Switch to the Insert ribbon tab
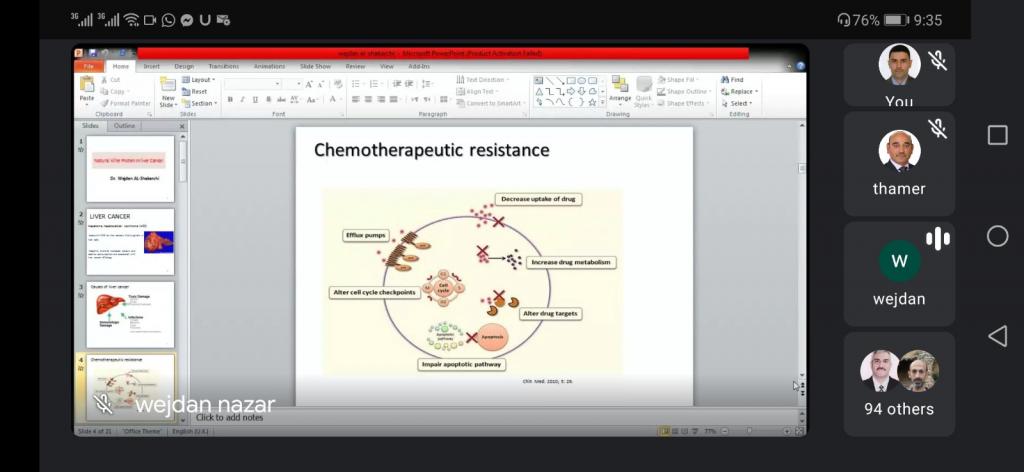Viewport: 1024px width, 472px height. pyautogui.click(x=151, y=66)
